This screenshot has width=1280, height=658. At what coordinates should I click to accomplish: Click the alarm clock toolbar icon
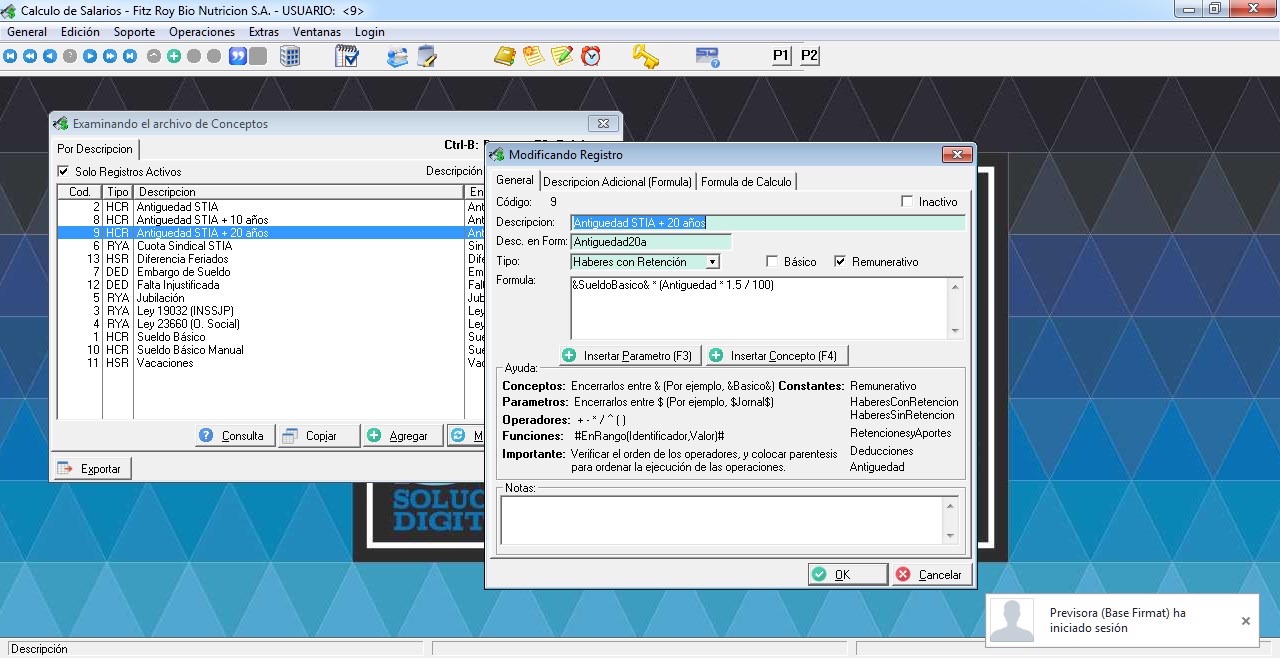(x=591, y=56)
